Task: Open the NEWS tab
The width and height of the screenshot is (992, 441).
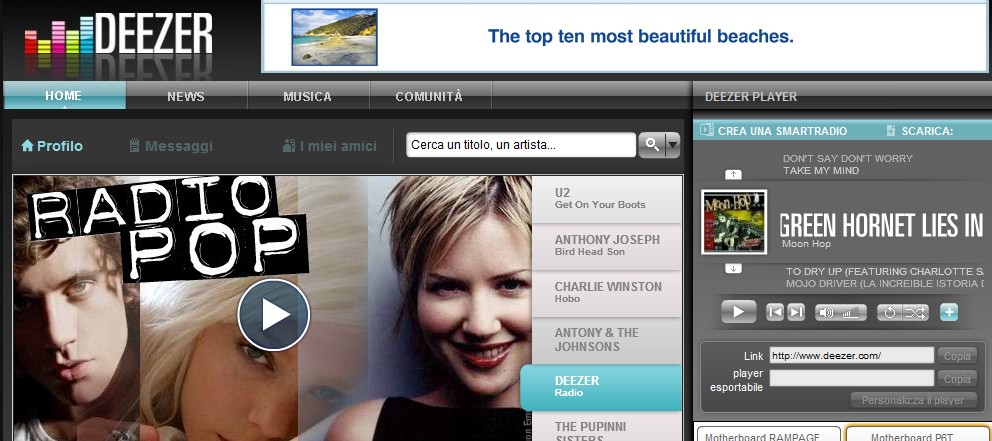Action: 186,96
